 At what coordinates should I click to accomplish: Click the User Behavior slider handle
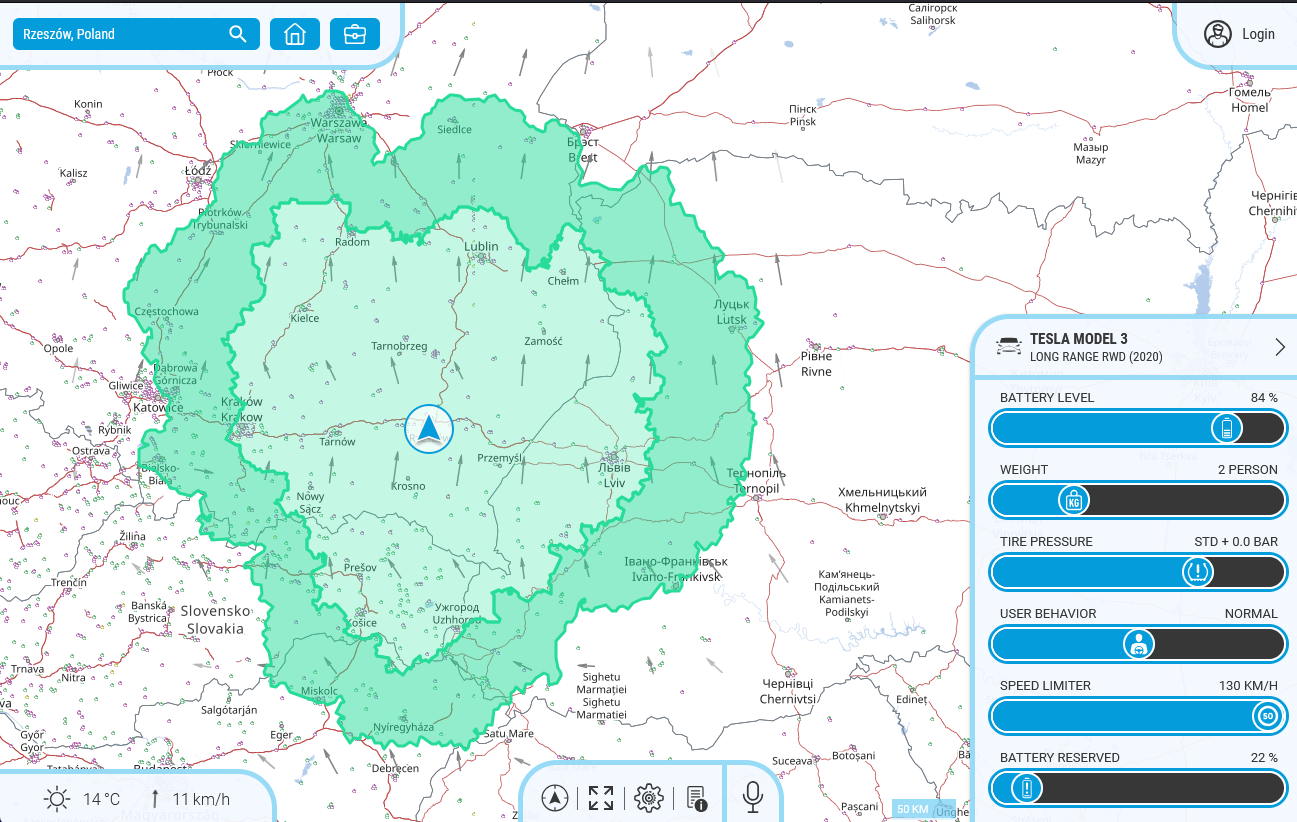[1138, 644]
